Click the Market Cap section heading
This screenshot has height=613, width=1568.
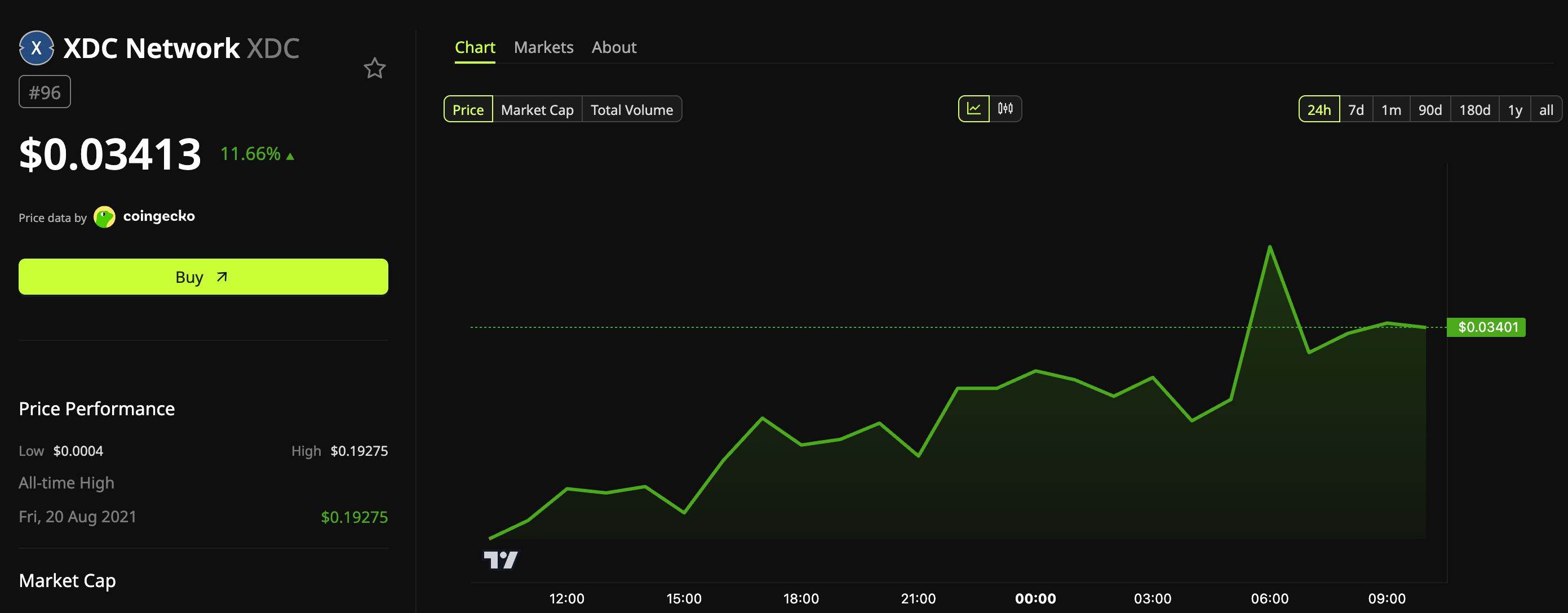point(68,581)
